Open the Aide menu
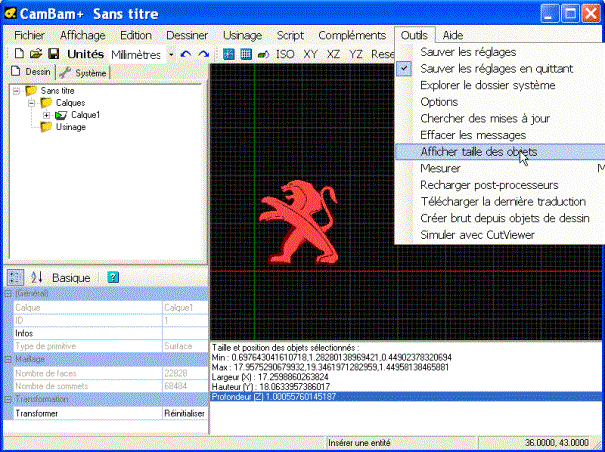This screenshot has width=605, height=452. (x=453, y=35)
